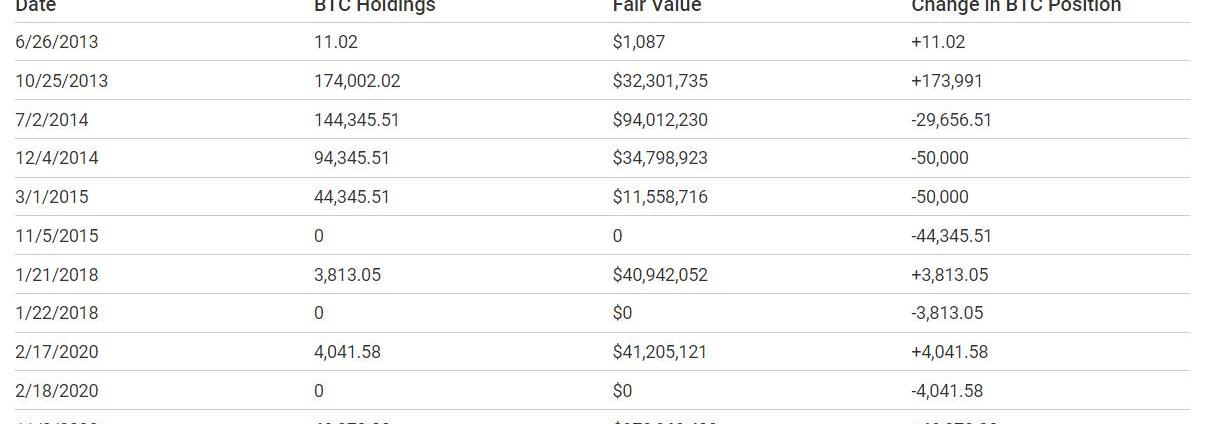Select the $41,205,121 fair value
1205x424 pixels.
coord(660,352)
